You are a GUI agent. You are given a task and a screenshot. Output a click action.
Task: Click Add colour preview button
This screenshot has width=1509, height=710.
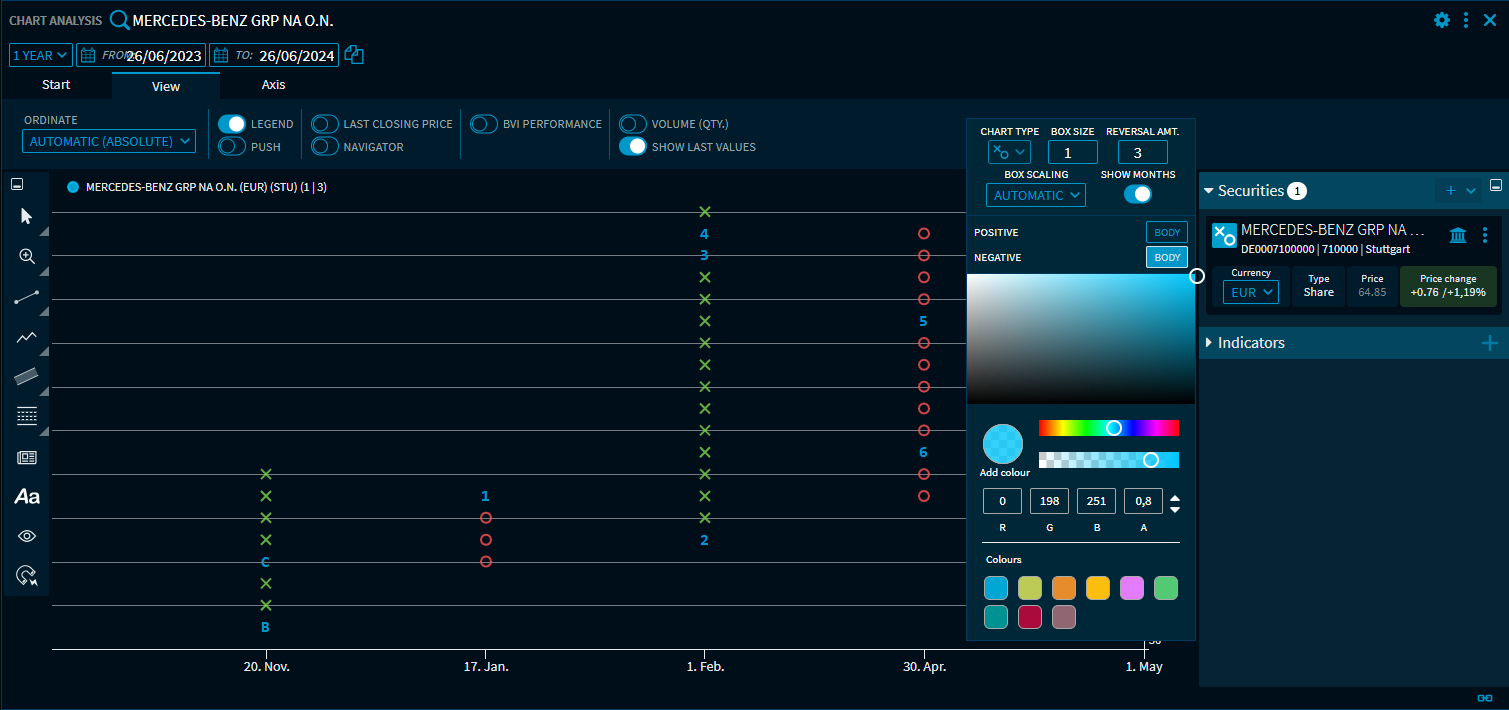1003,444
